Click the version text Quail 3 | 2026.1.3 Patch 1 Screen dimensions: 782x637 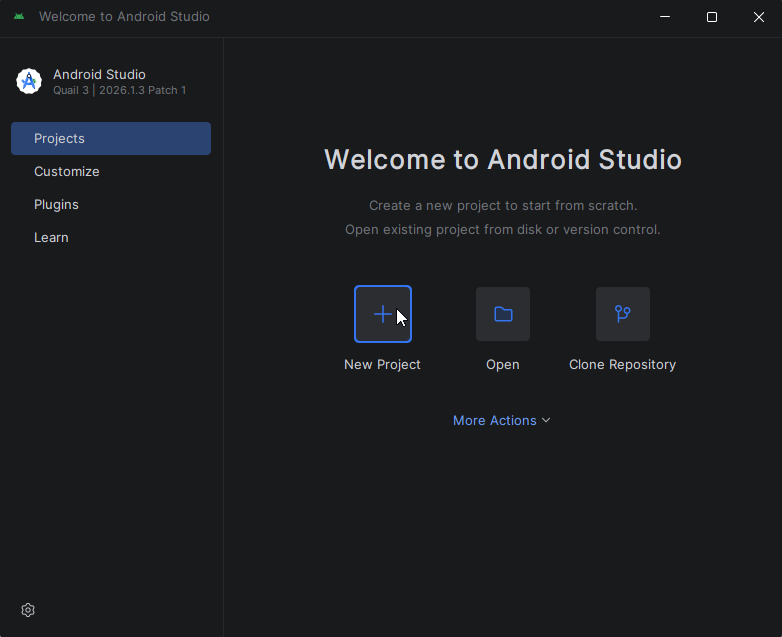click(x=120, y=90)
